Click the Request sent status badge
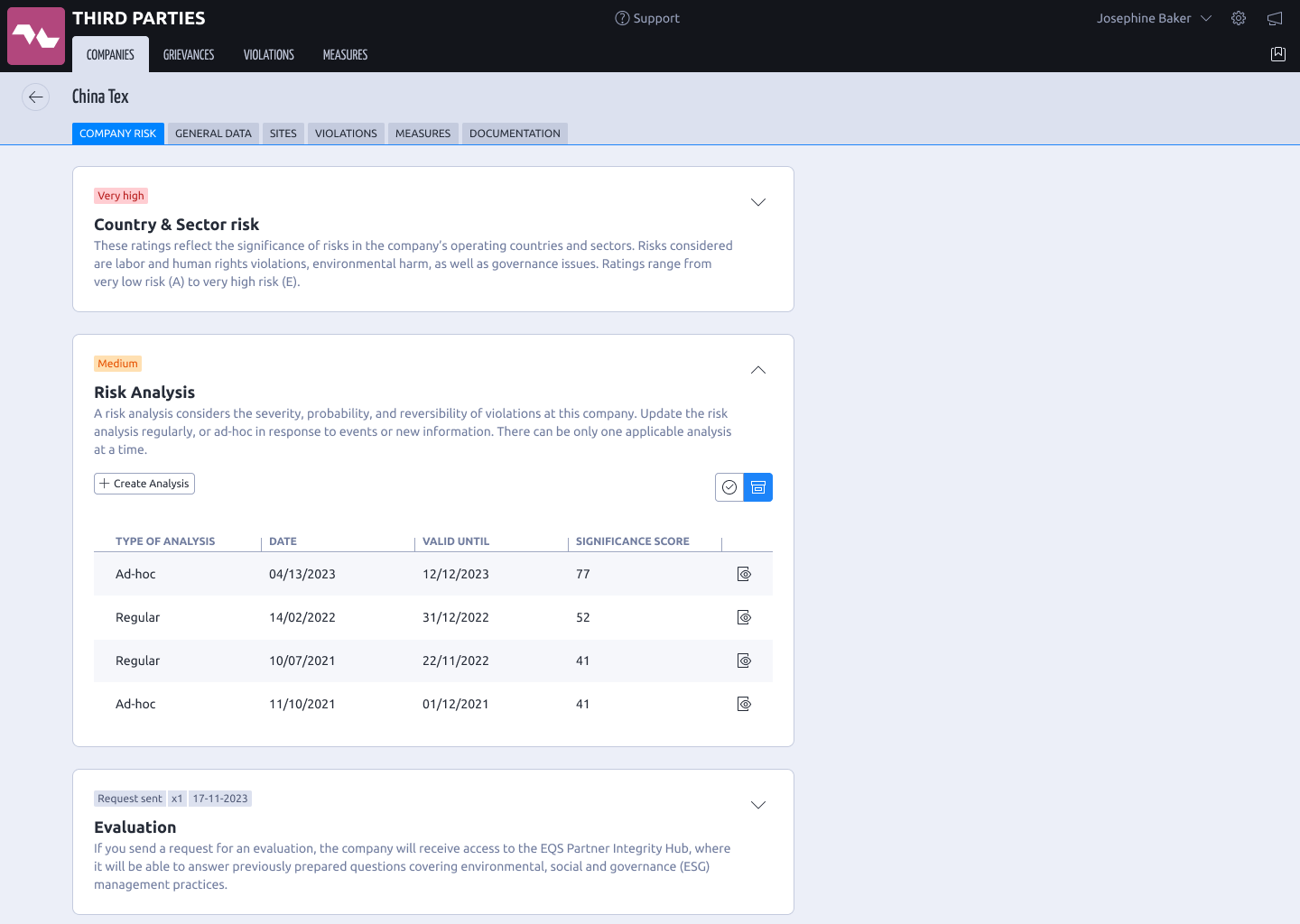Viewport: 1300px width, 924px height. [130, 799]
